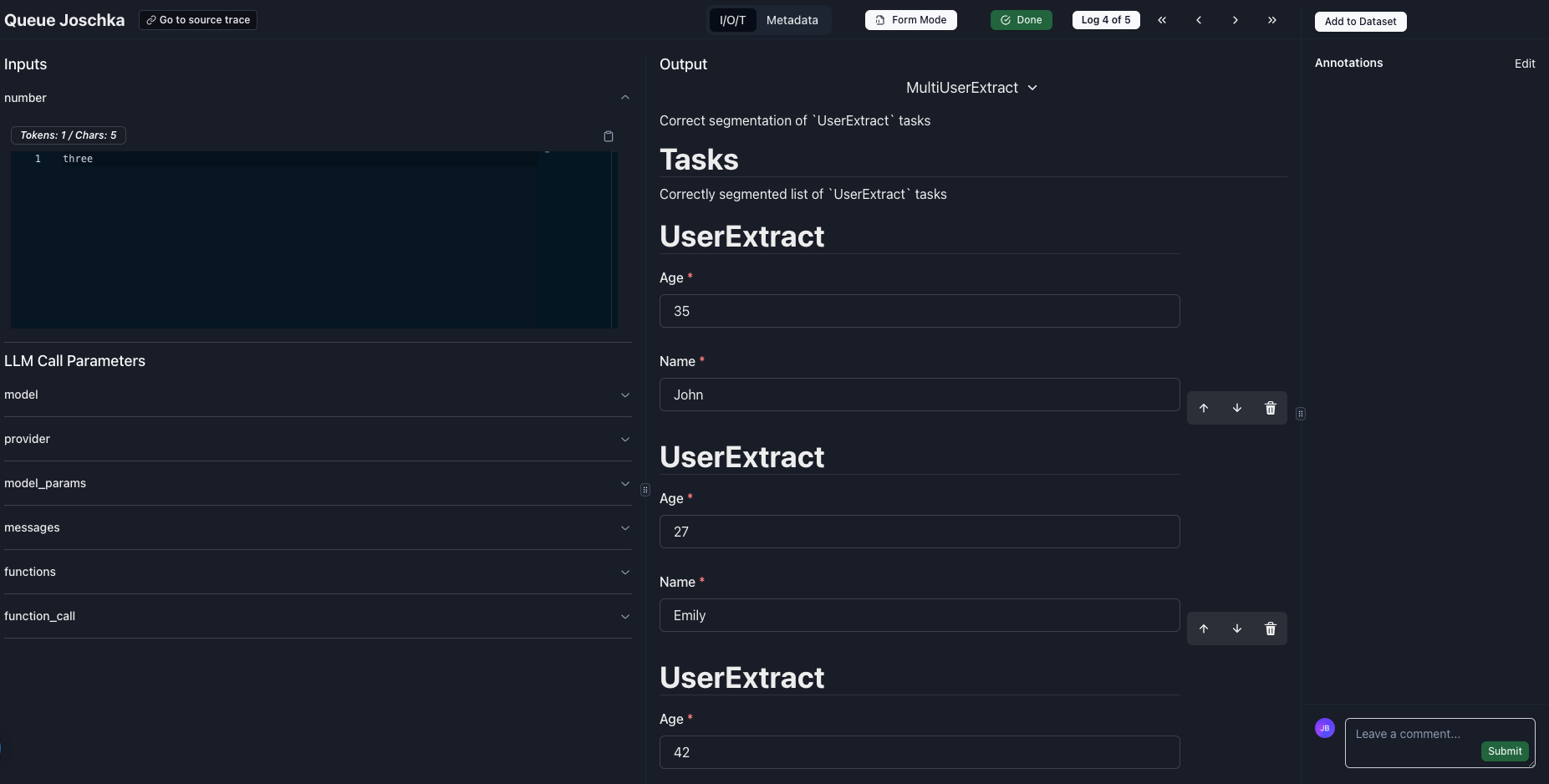Viewport: 1549px width, 784px height.
Task: Click Go to source trace
Action: [198, 19]
